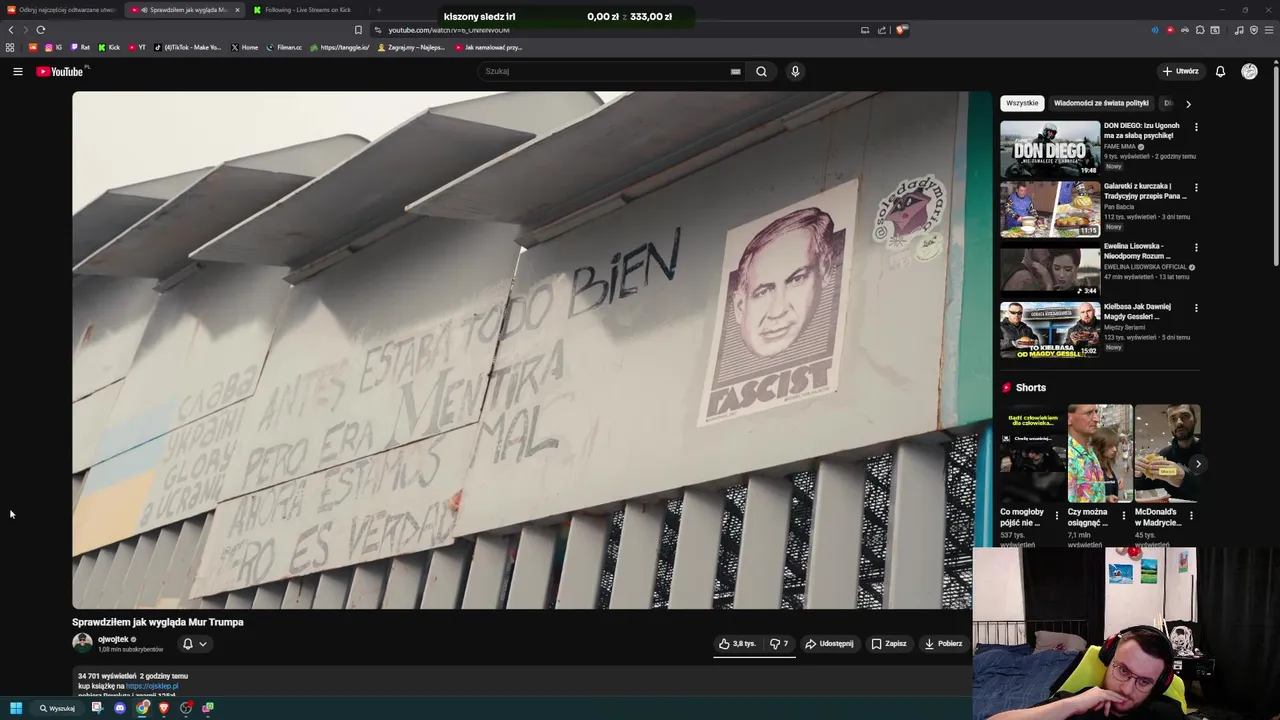Save the video with Zapisz
The width and height of the screenshot is (1280, 720).
(x=889, y=644)
